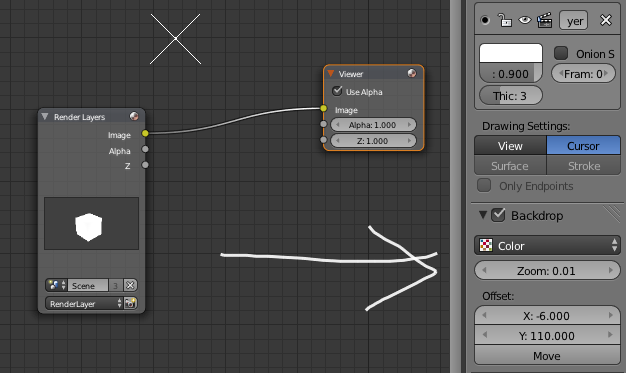Decrease the Alpha value with left arrow
626x373 pixels.
(x=338, y=125)
